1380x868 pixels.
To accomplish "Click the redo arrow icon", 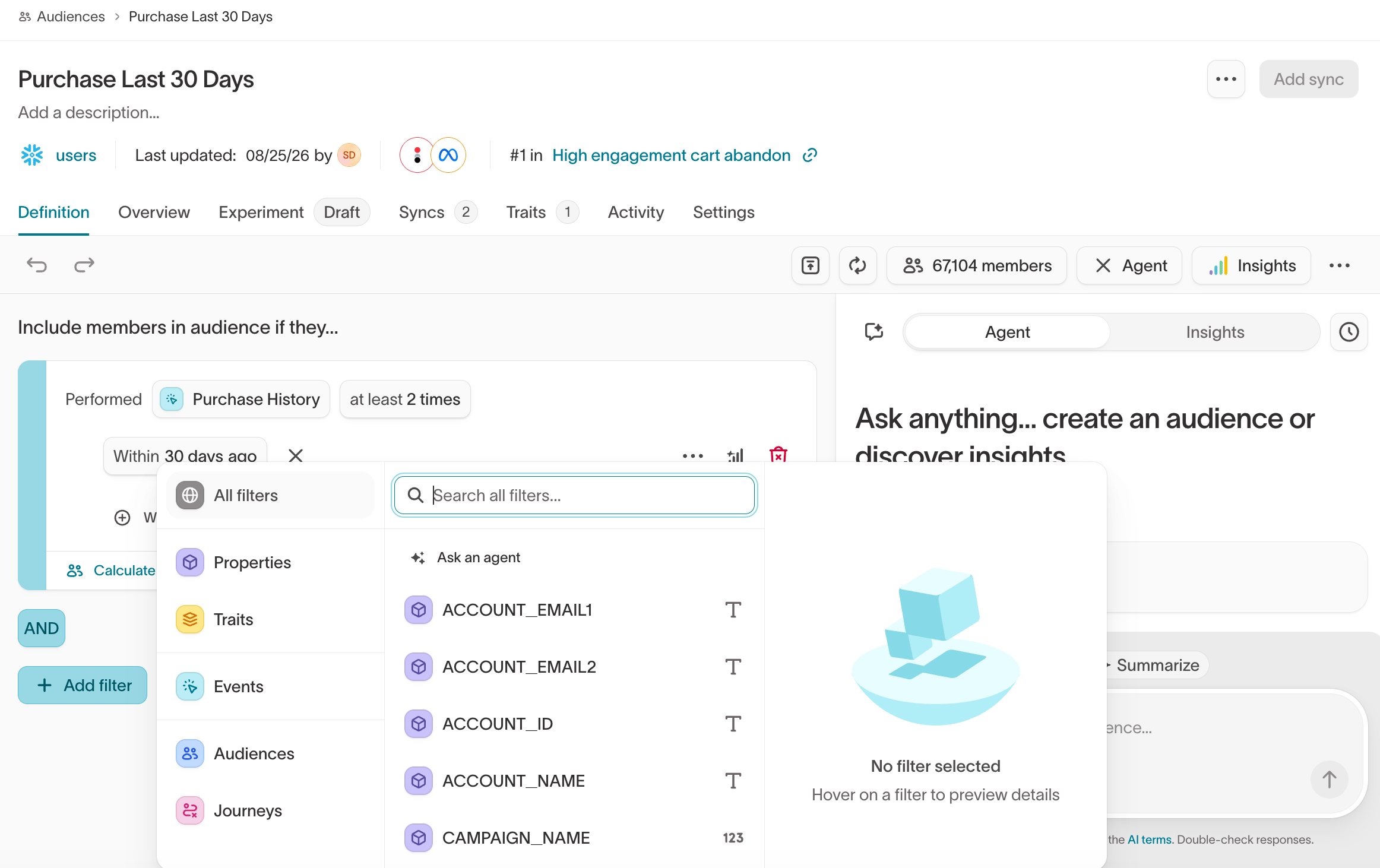I will (x=84, y=265).
